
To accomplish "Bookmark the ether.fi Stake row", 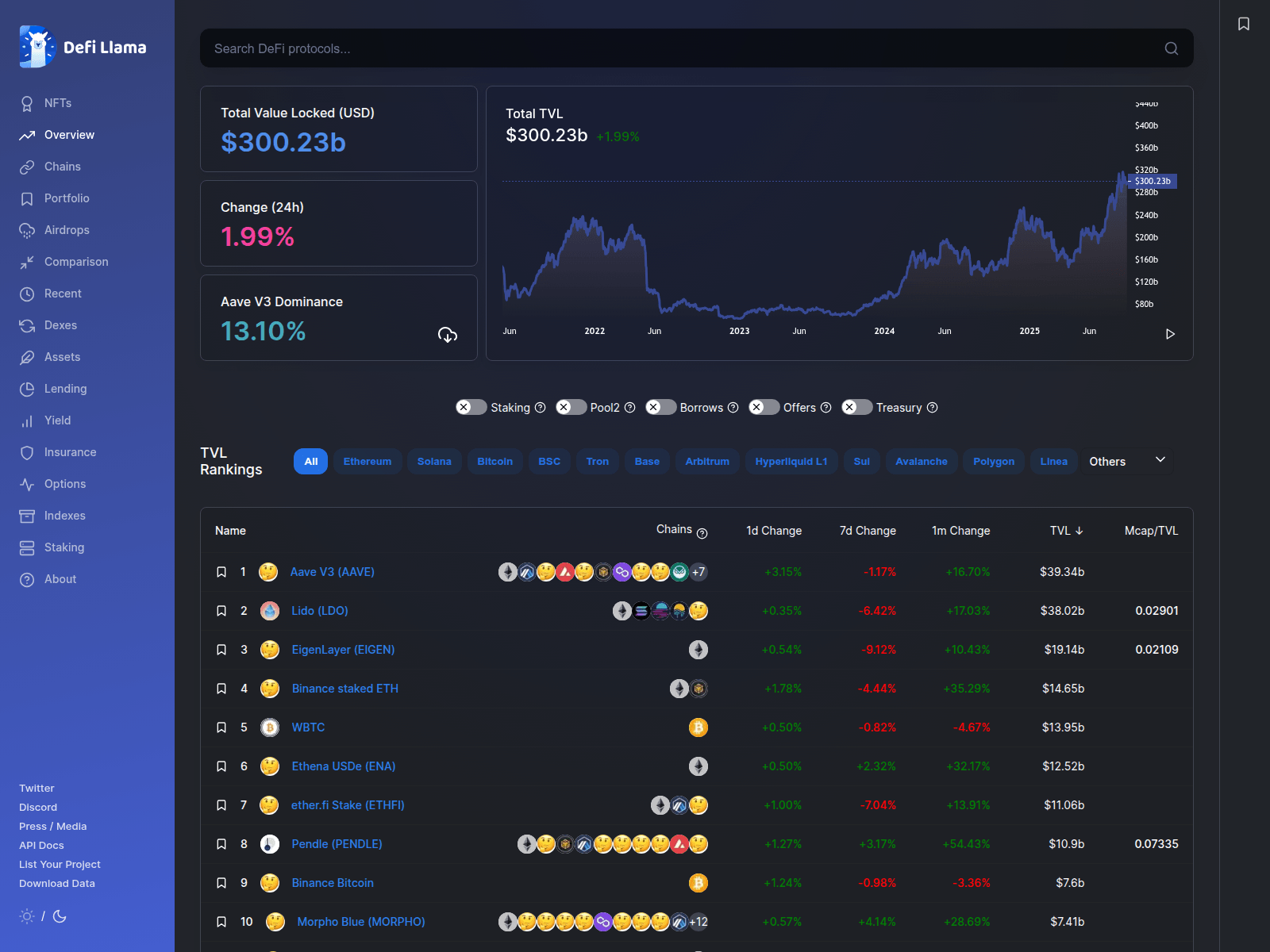I will [x=221, y=805].
